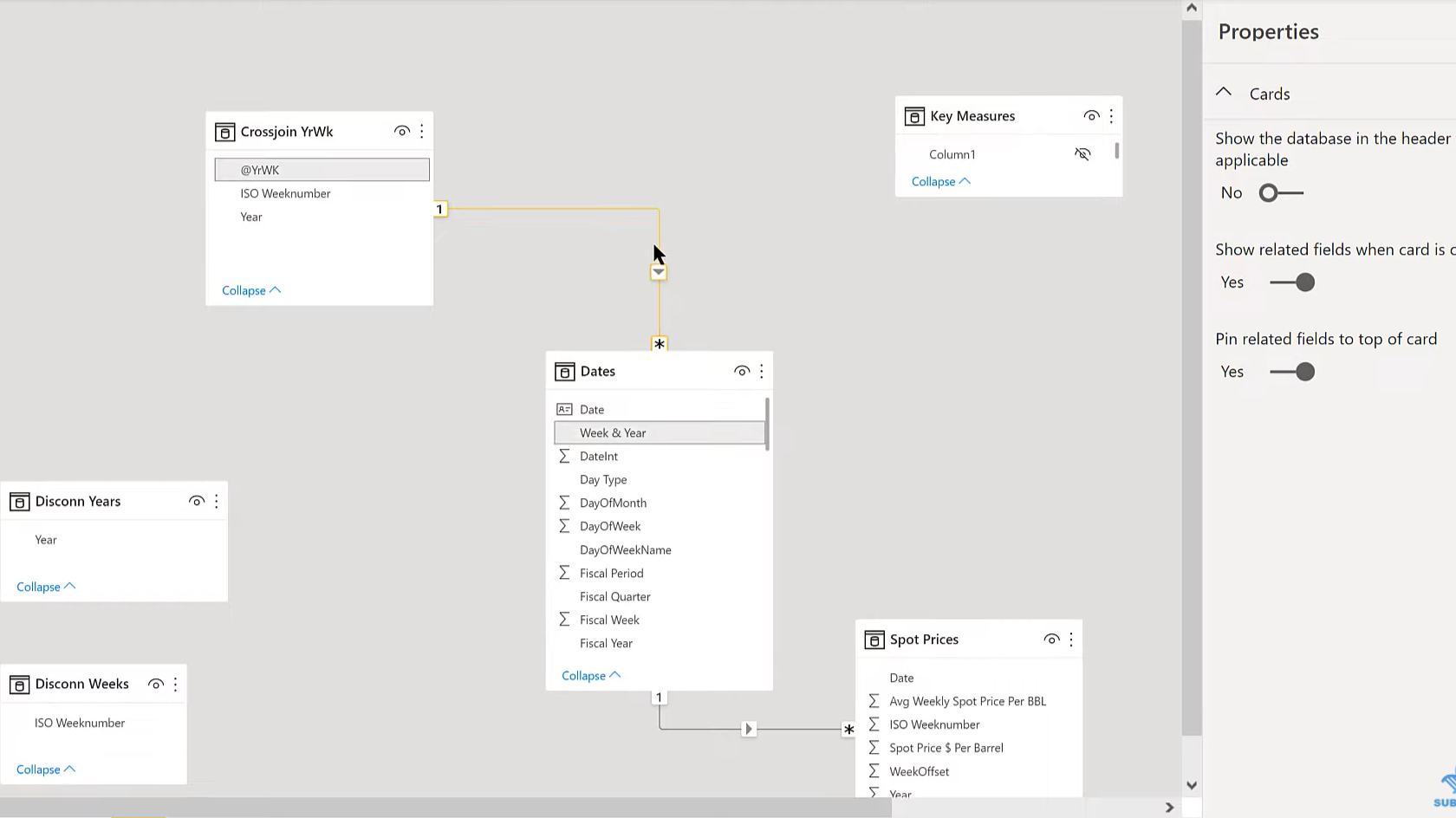1456x818 pixels.
Task: Click the Spot Prices table icon
Action: tap(874, 639)
